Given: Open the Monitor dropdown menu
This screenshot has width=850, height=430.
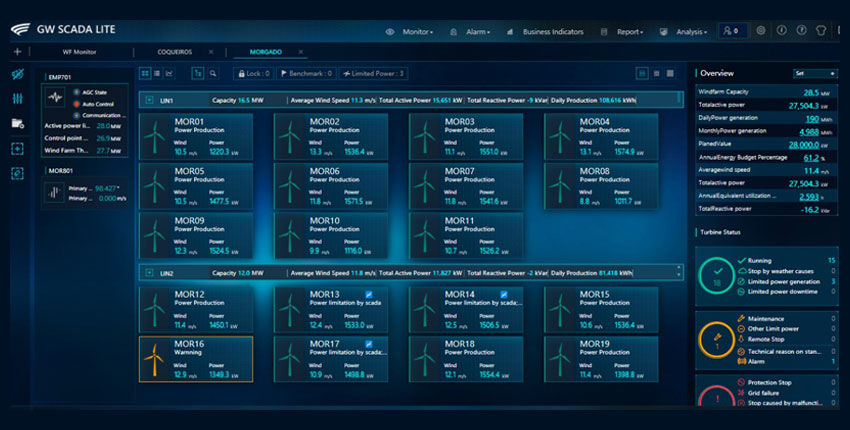Looking at the screenshot, I should pyautogui.click(x=417, y=32).
